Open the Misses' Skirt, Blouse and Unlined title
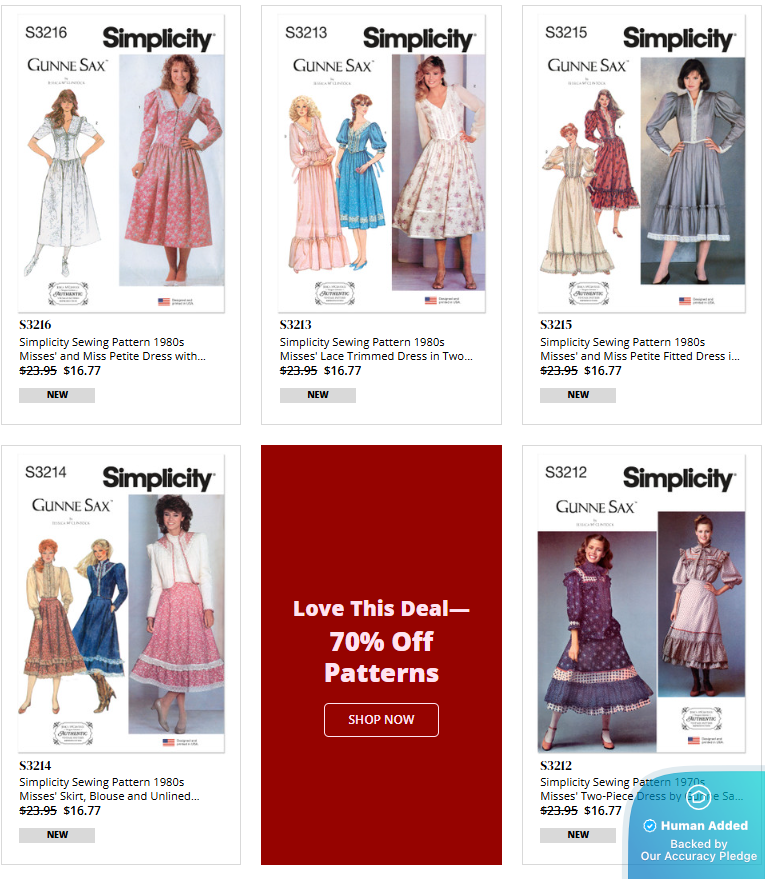 pos(109,789)
